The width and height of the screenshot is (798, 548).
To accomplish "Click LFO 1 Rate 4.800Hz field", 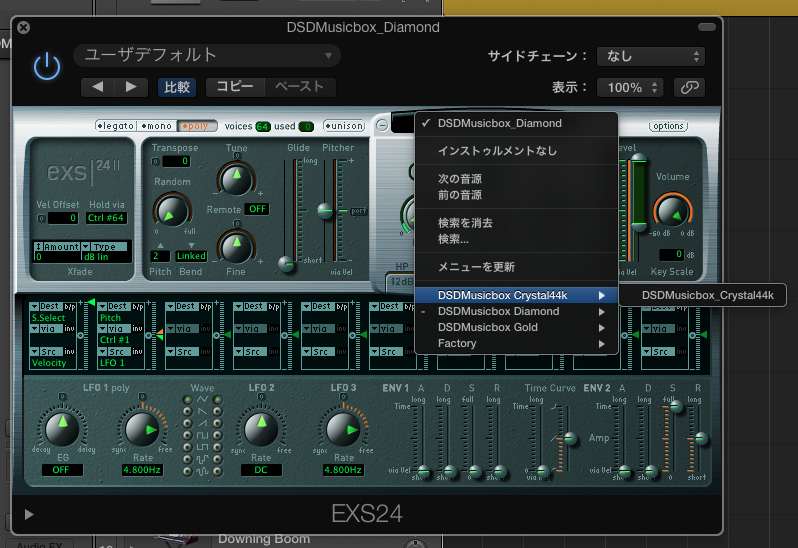I will [x=142, y=470].
